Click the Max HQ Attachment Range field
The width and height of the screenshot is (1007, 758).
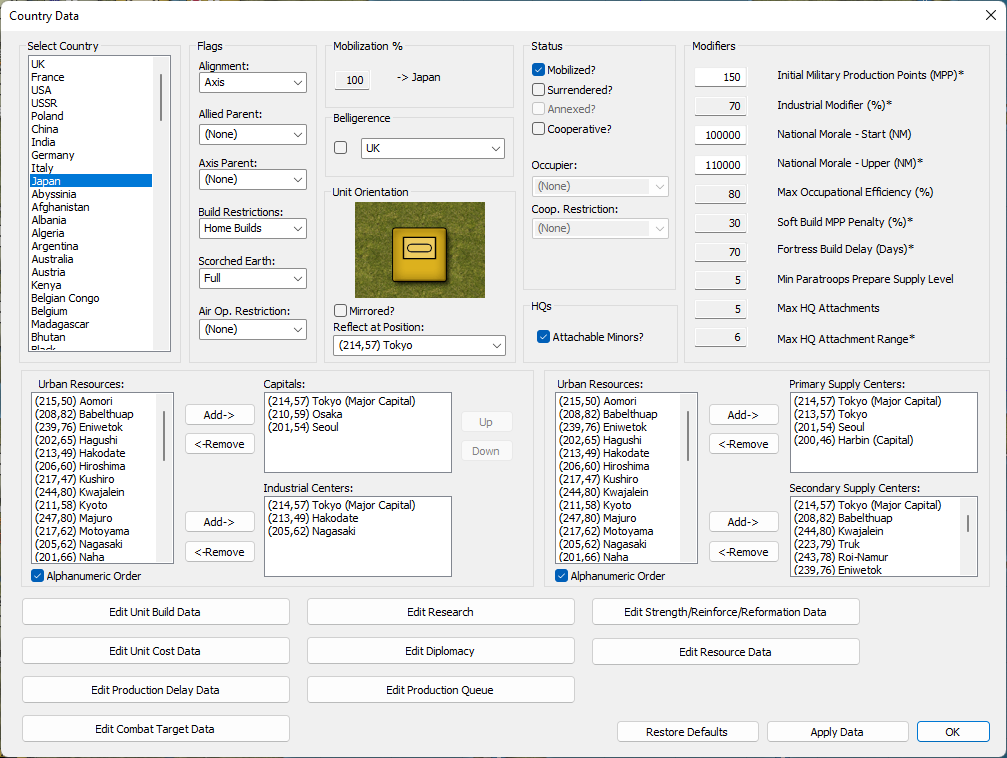[x=721, y=337]
